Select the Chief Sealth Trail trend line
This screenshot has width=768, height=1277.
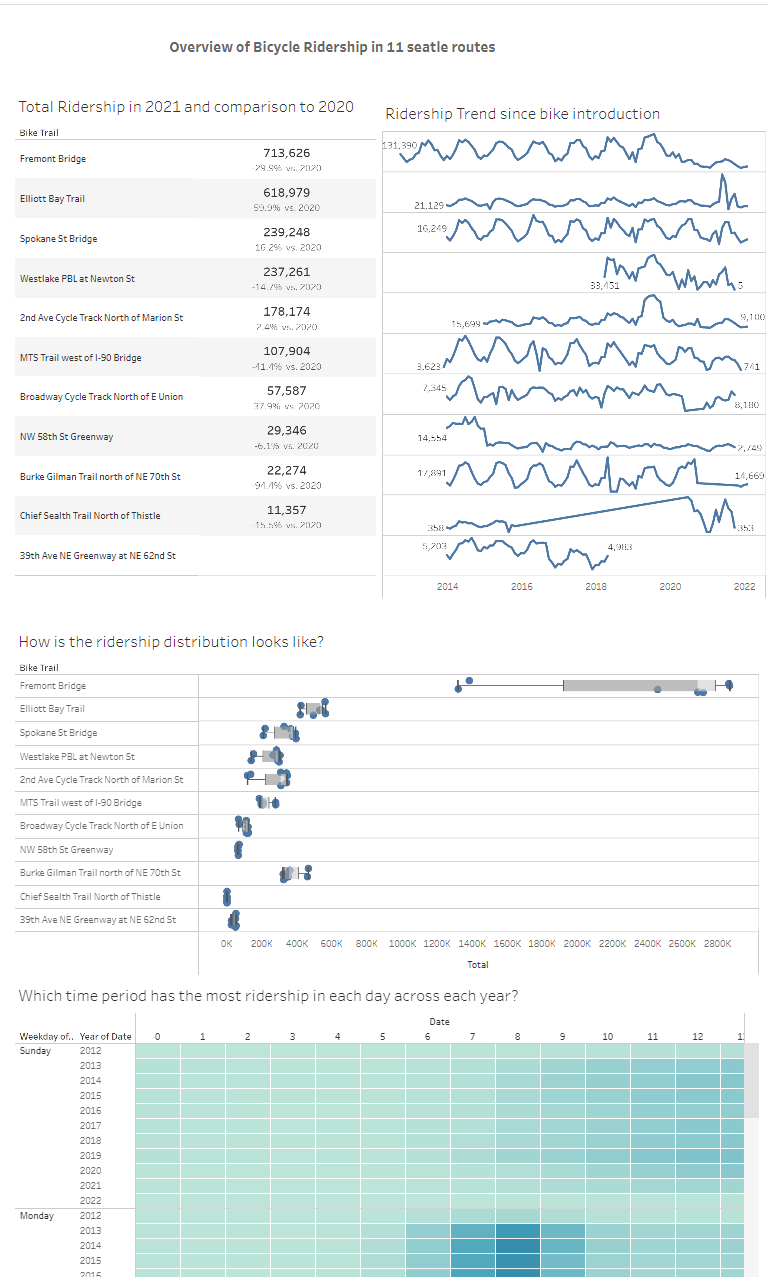click(x=596, y=513)
